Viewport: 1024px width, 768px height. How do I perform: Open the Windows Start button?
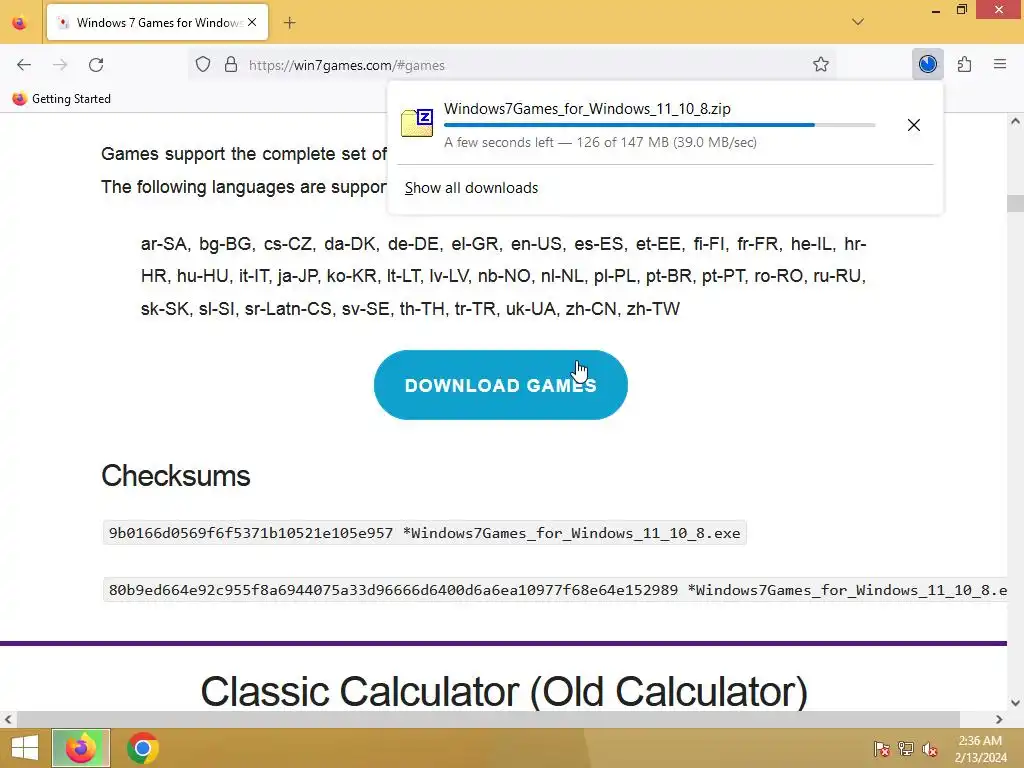[x=24, y=748]
